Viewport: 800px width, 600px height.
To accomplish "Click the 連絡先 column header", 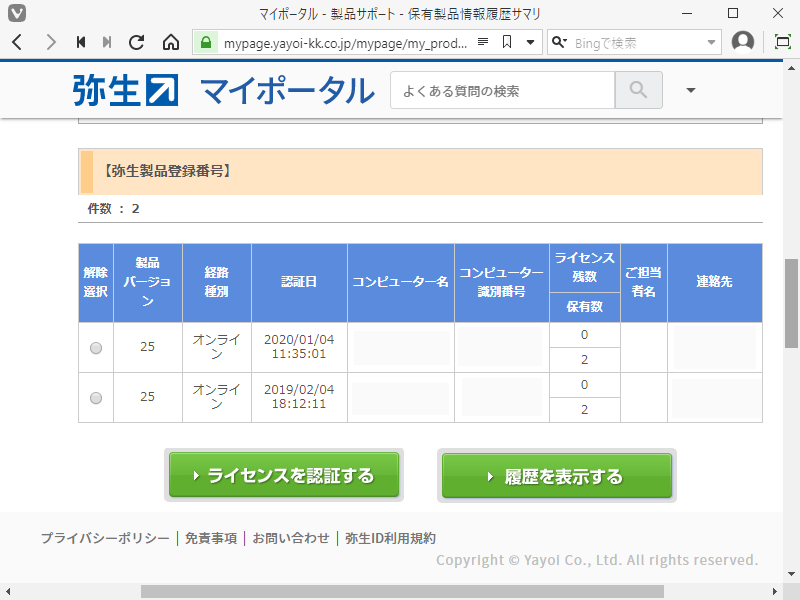I will pyautogui.click(x=715, y=283).
